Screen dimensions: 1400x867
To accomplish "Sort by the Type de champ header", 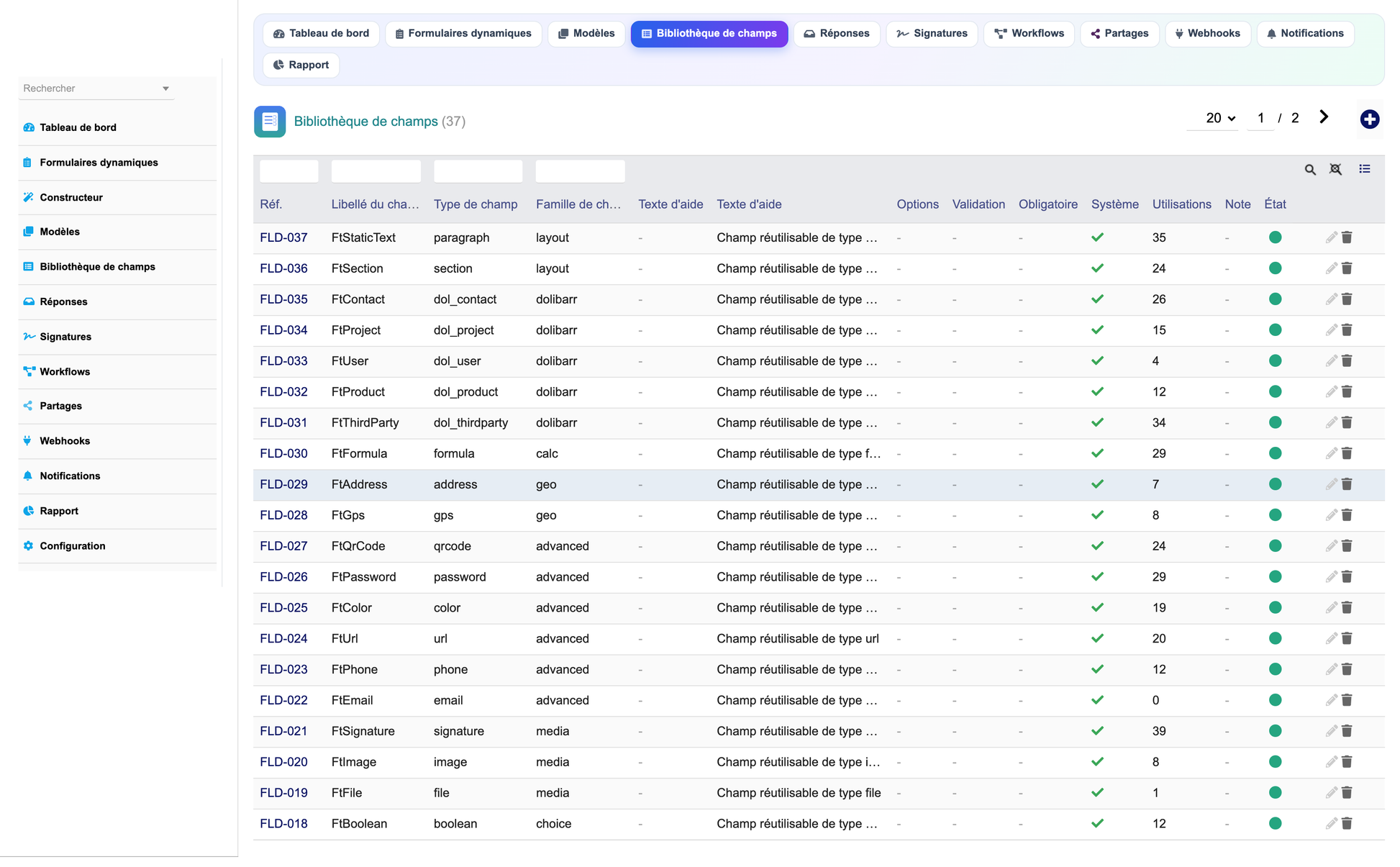I will tap(476, 204).
